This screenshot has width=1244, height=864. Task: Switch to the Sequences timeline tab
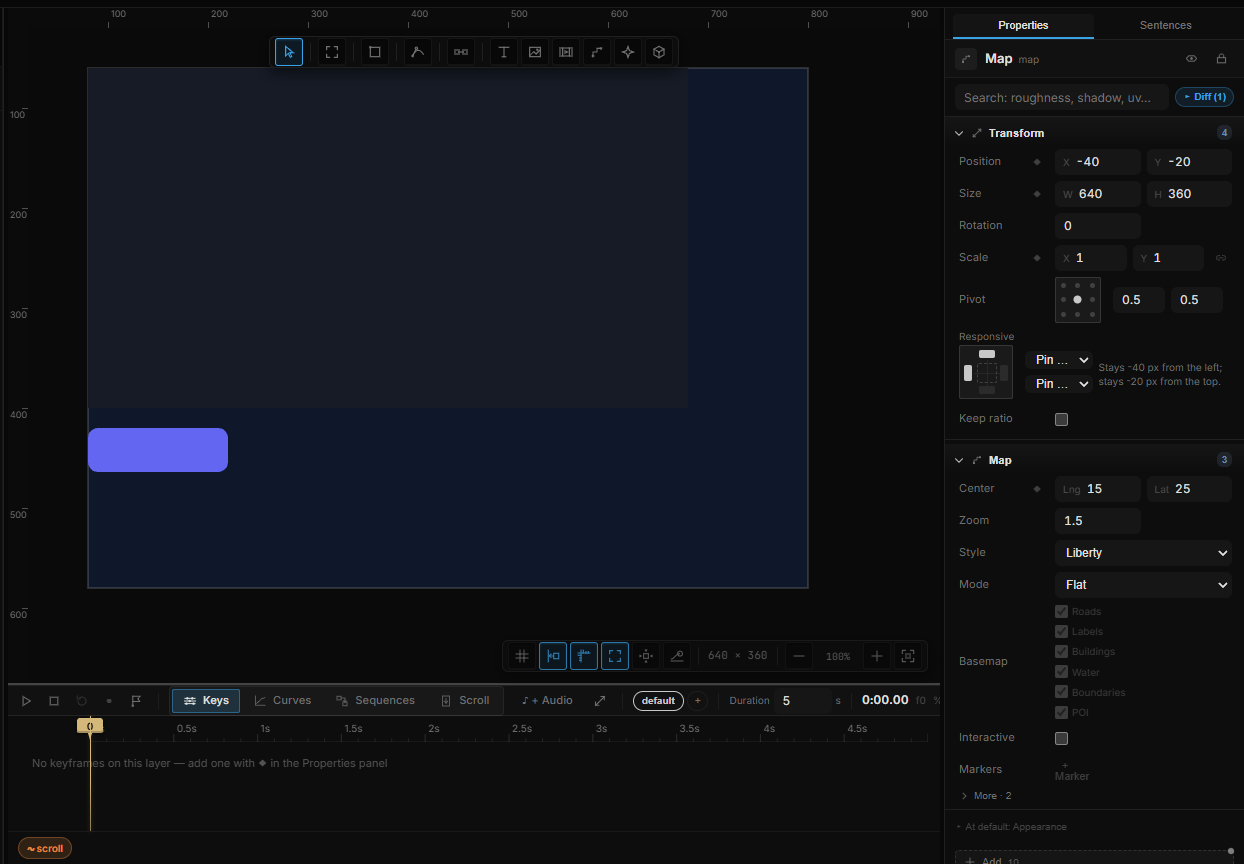pyautogui.click(x=375, y=701)
